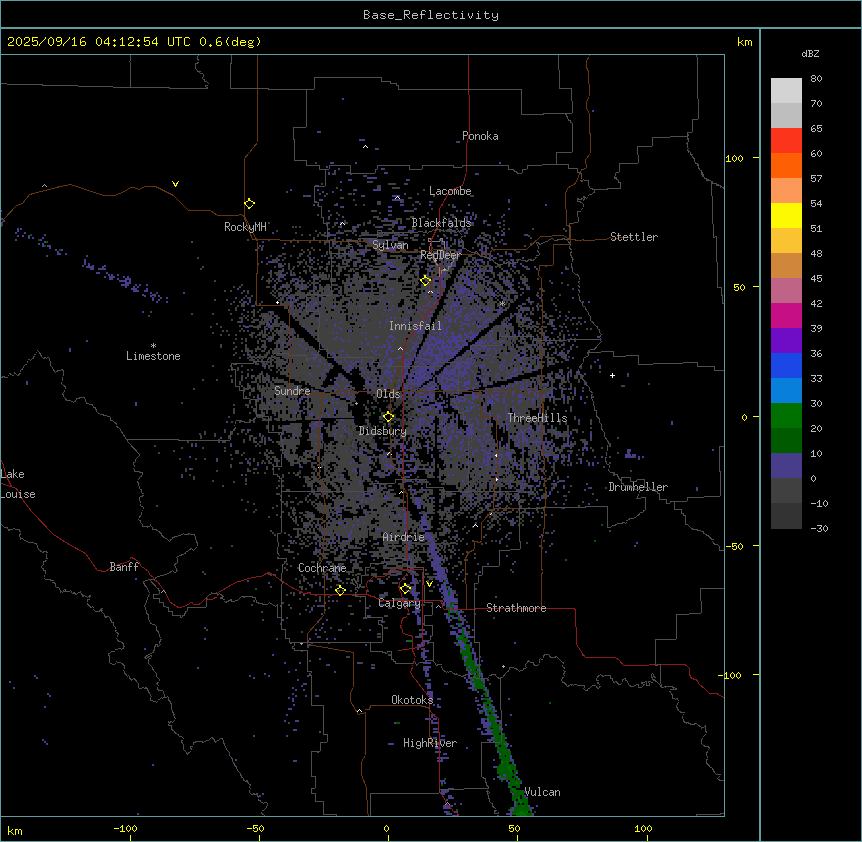Viewport: 862px width, 842px height.
Task: Select the red 65 dBZ legend color
Action: click(786, 140)
